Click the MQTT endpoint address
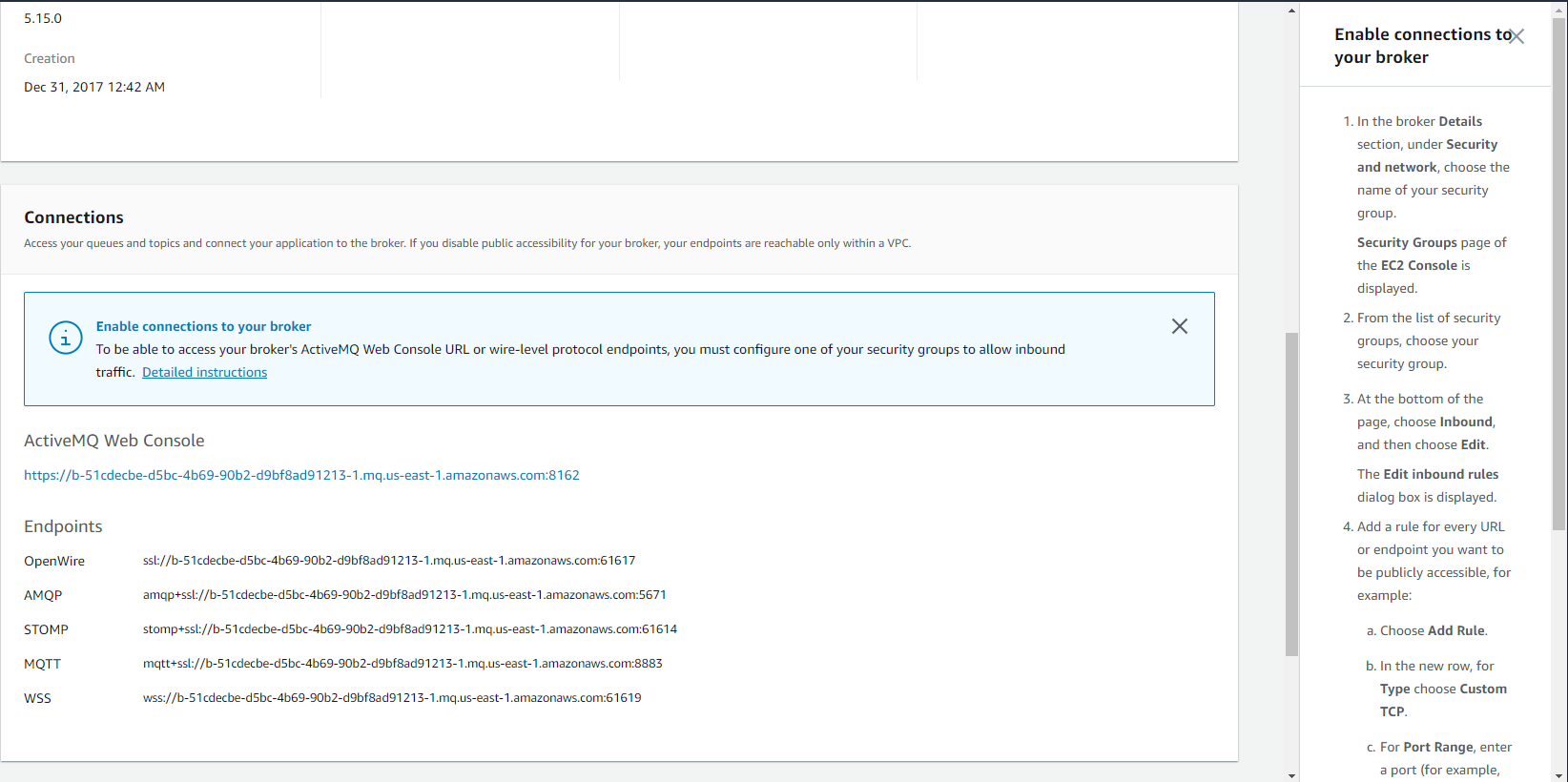This screenshot has width=1568, height=782. coord(402,664)
